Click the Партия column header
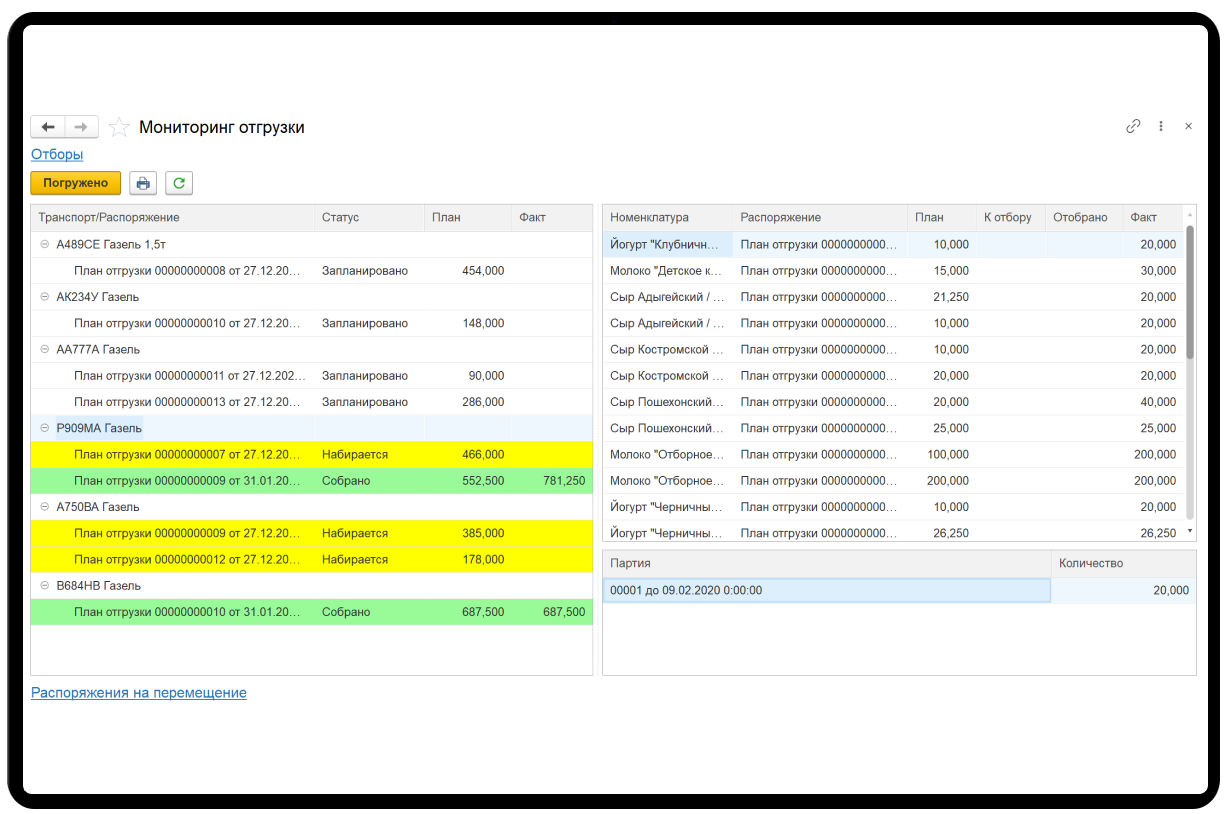 [x=827, y=563]
